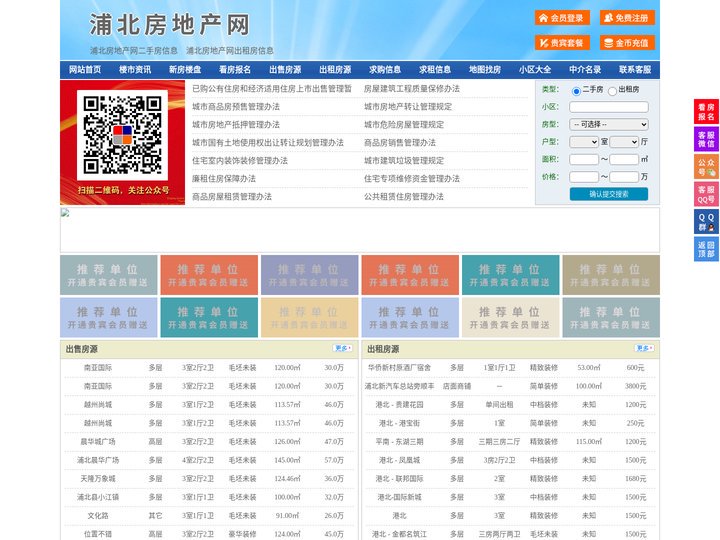Open 天隆万象城 sale listing
This screenshot has height=540, width=720.
[98, 478]
